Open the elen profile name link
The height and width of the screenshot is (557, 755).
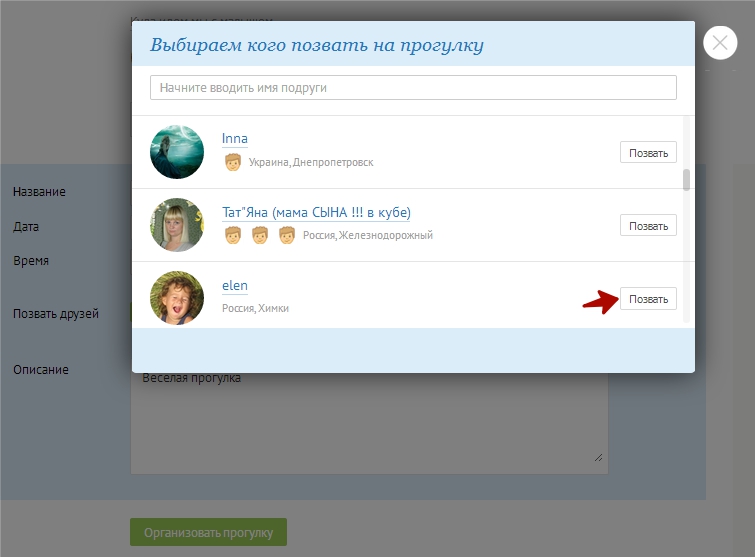tap(235, 286)
